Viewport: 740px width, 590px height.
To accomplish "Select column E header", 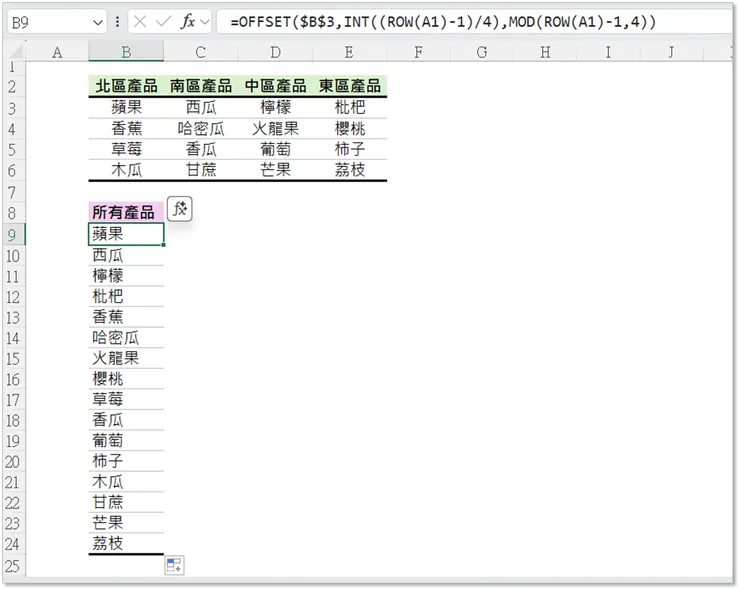I will 349,52.
